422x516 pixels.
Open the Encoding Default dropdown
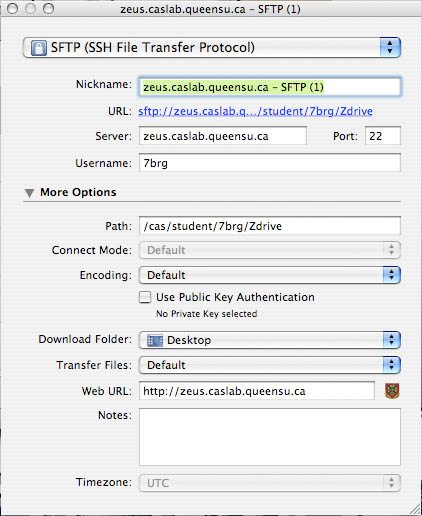click(269, 275)
